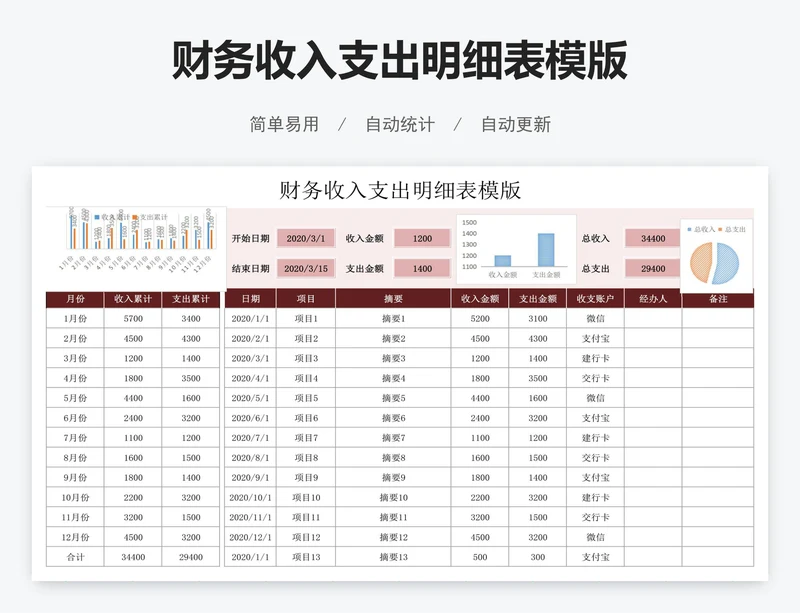Click the 月份 column header

[75, 299]
